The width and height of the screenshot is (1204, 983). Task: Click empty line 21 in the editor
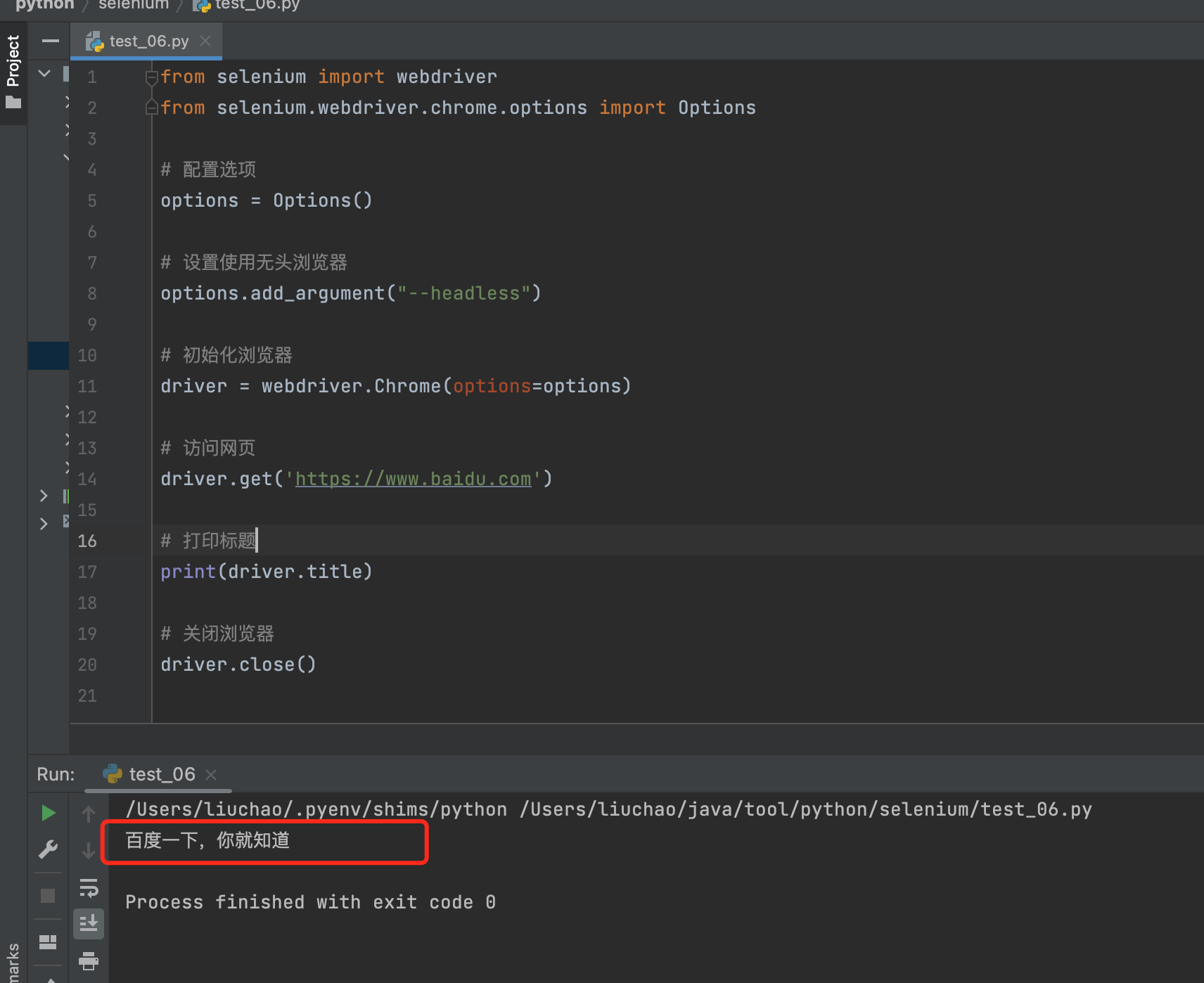(678, 695)
